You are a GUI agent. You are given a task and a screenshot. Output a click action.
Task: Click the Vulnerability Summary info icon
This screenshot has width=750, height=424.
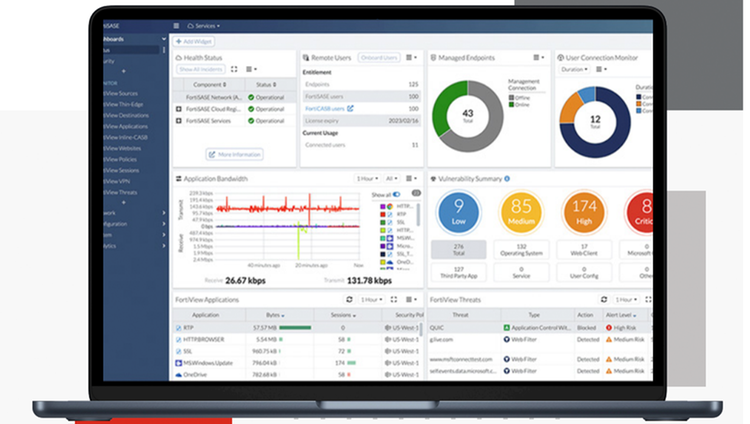pos(507,179)
